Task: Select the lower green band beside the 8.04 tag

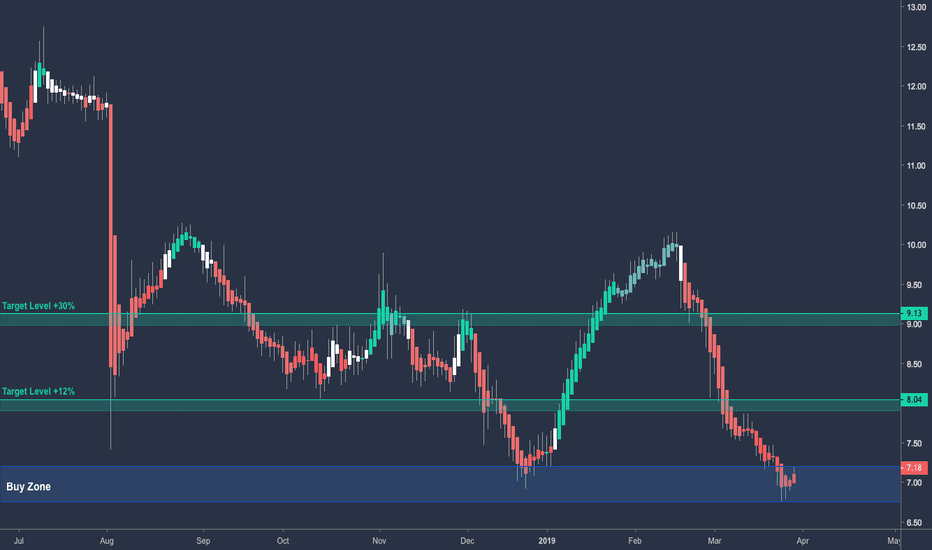Action: point(450,405)
